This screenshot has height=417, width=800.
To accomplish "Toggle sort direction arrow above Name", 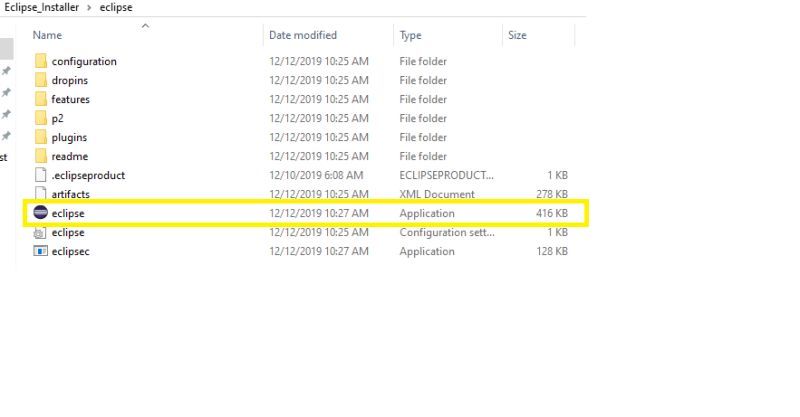I will tap(145, 26).
